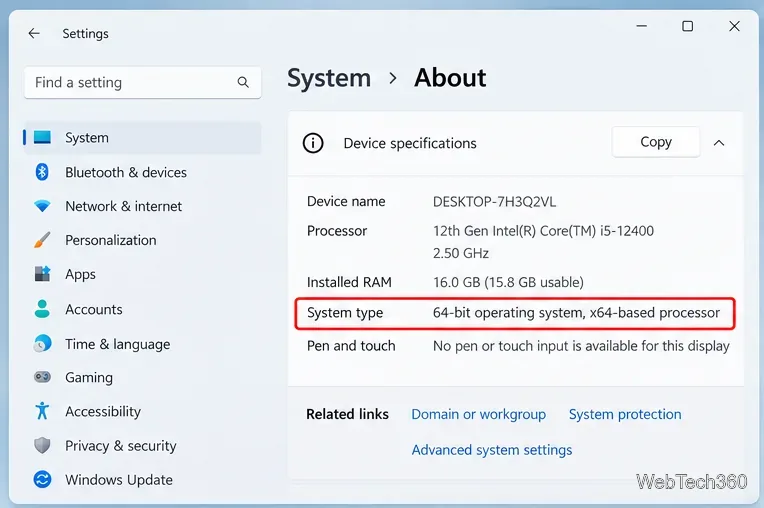Image resolution: width=764 pixels, height=508 pixels.
Task: Click the Personalization paintbrush icon
Action: pos(42,240)
